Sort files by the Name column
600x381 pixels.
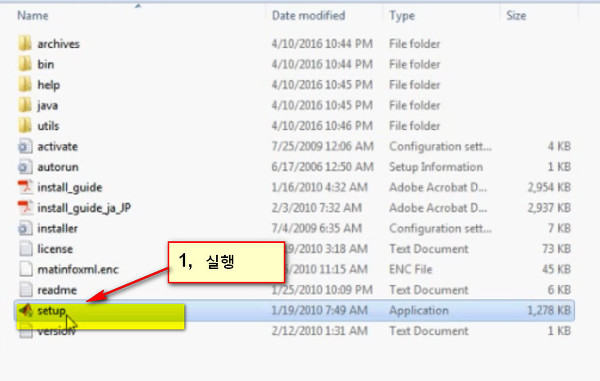pyautogui.click(x=33, y=16)
